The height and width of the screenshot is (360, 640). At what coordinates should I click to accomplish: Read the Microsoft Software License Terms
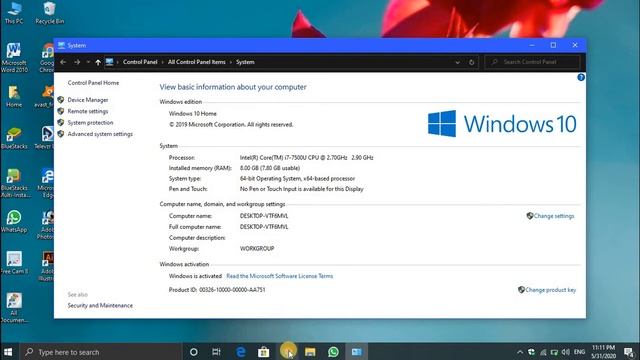(x=280, y=276)
